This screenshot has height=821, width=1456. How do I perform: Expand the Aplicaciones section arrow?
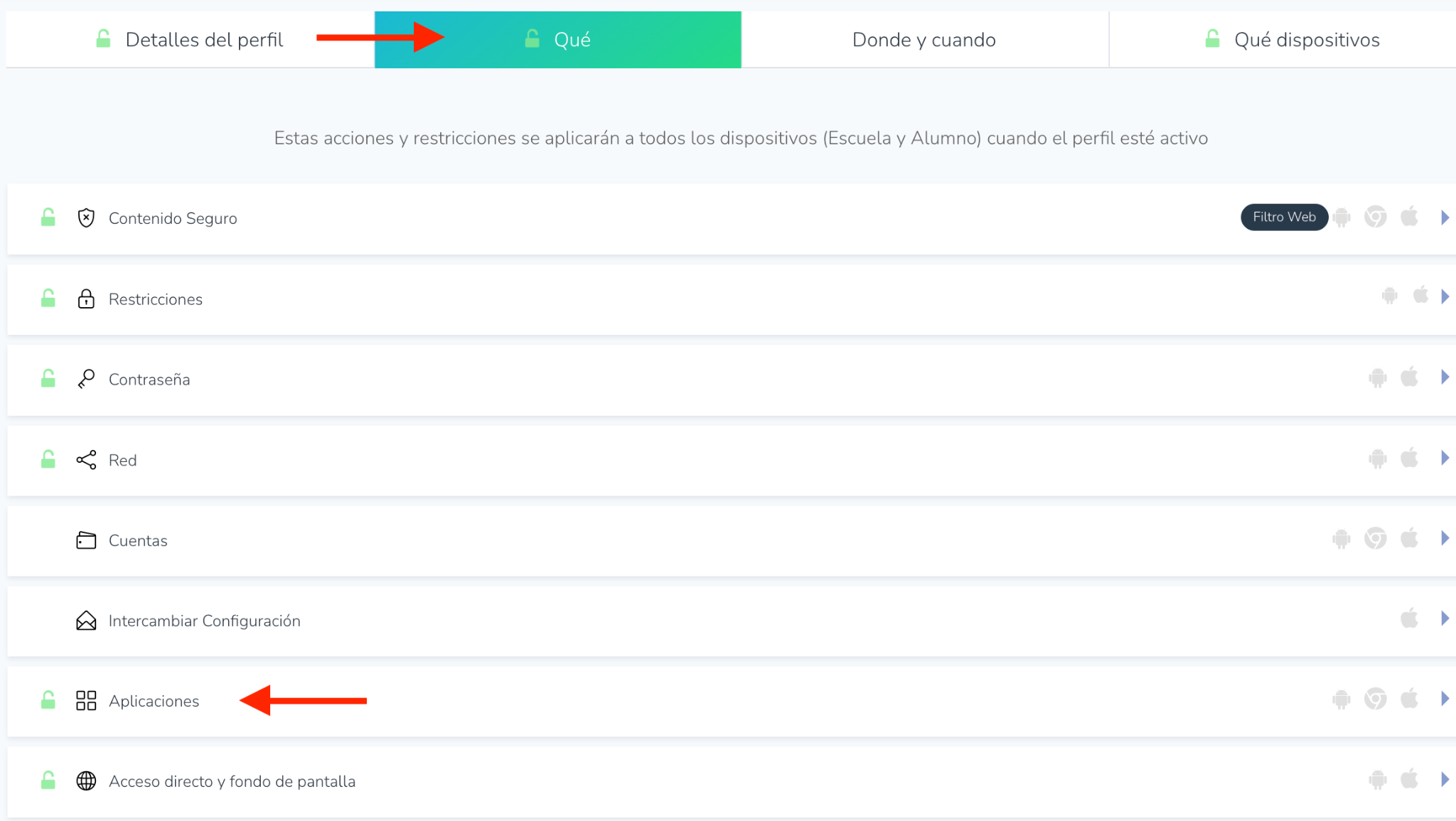[1445, 699]
